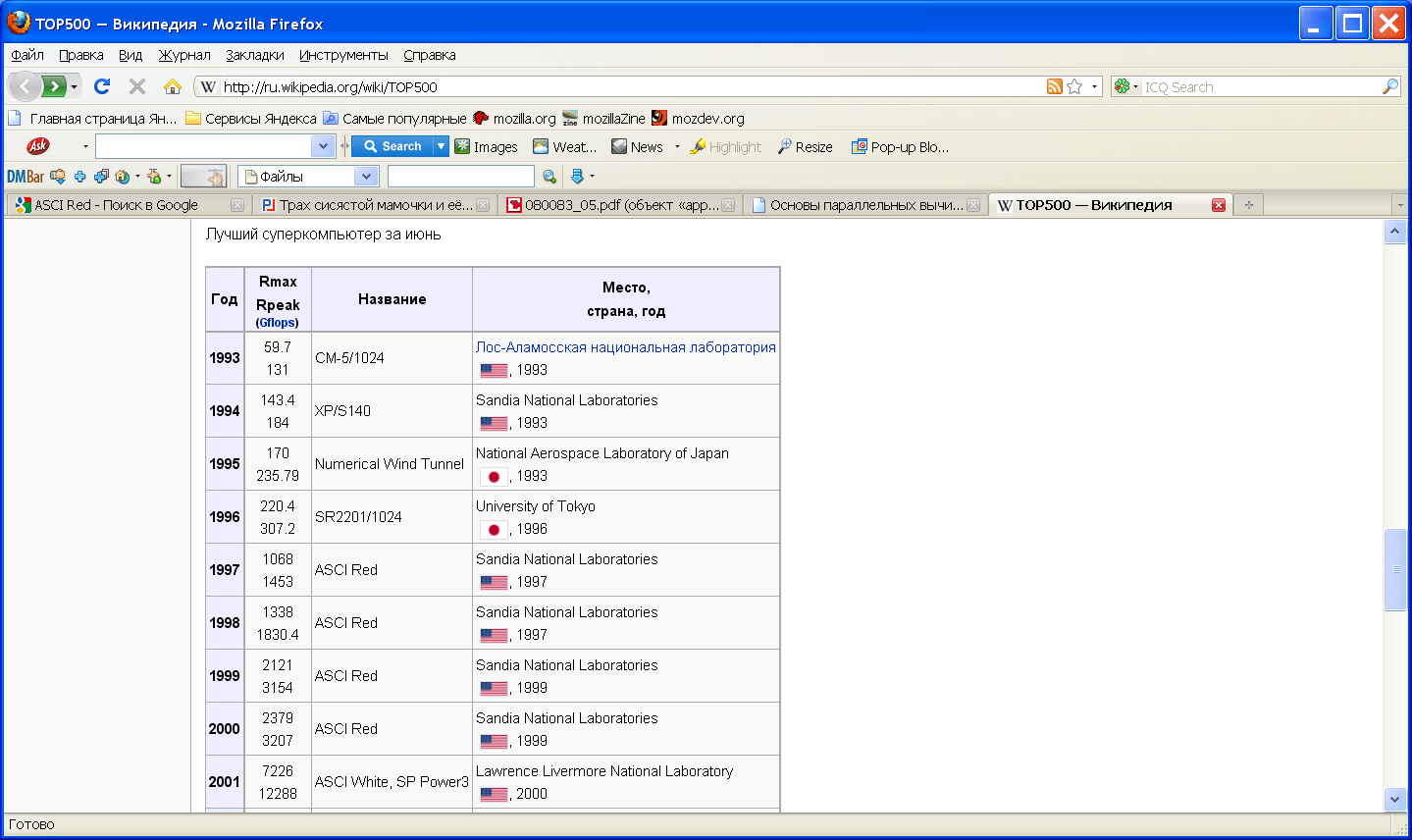Click the DMBar blue download arrow icon
Viewport: 1412px width, 840px height.
point(577,177)
